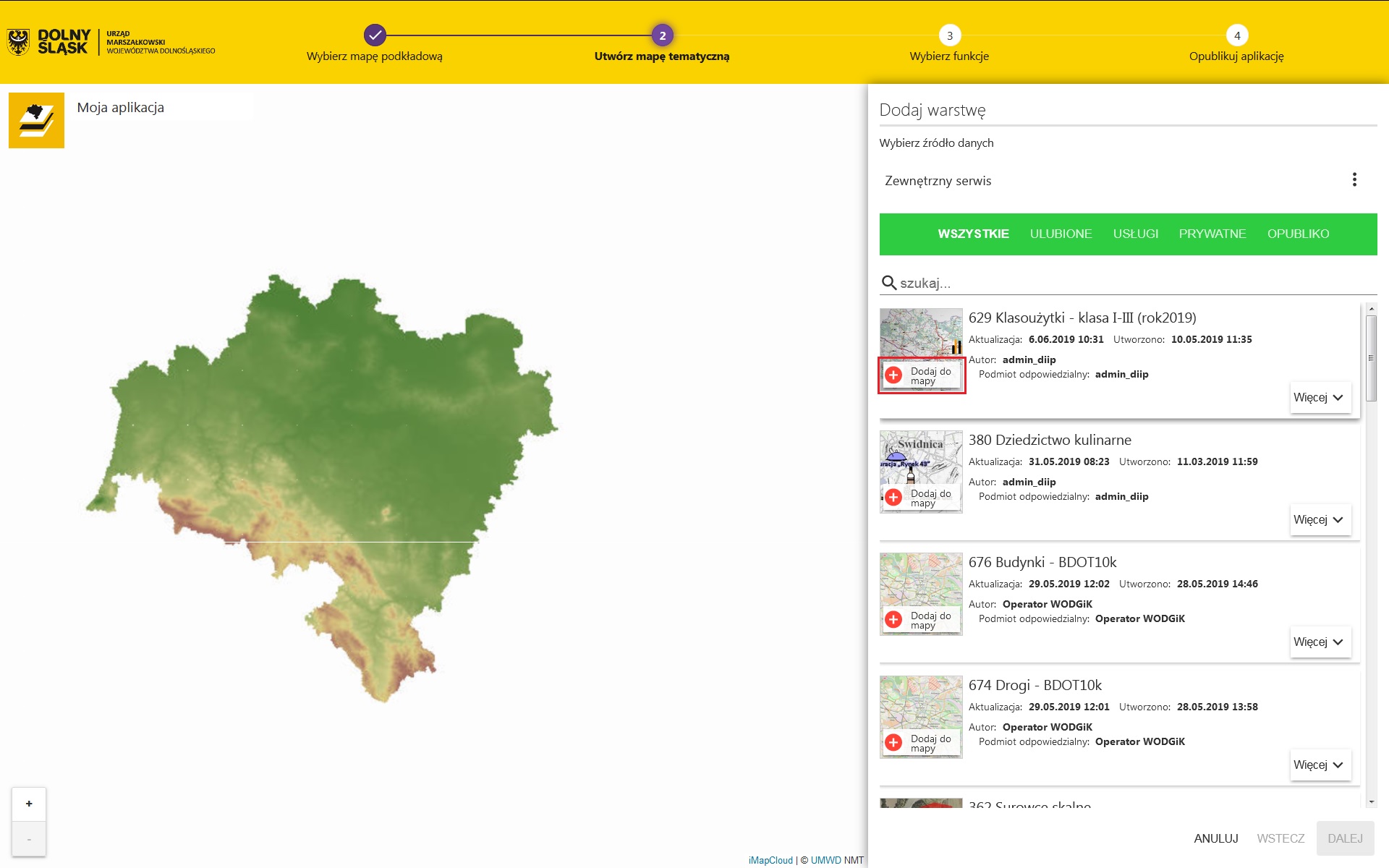This screenshot has height=868, width=1389.
Task: Add 676 Budynki BDOT10k to the map
Action: (x=922, y=620)
